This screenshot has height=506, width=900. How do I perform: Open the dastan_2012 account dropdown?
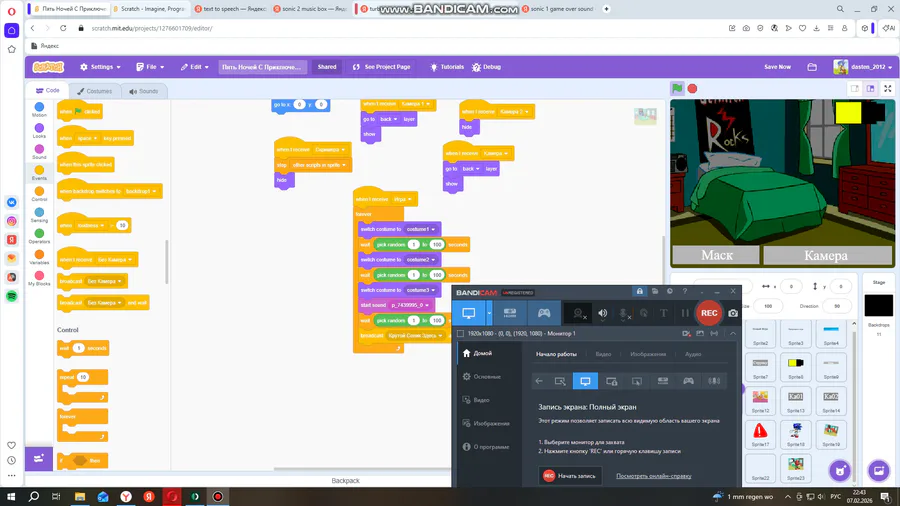[x=863, y=67]
